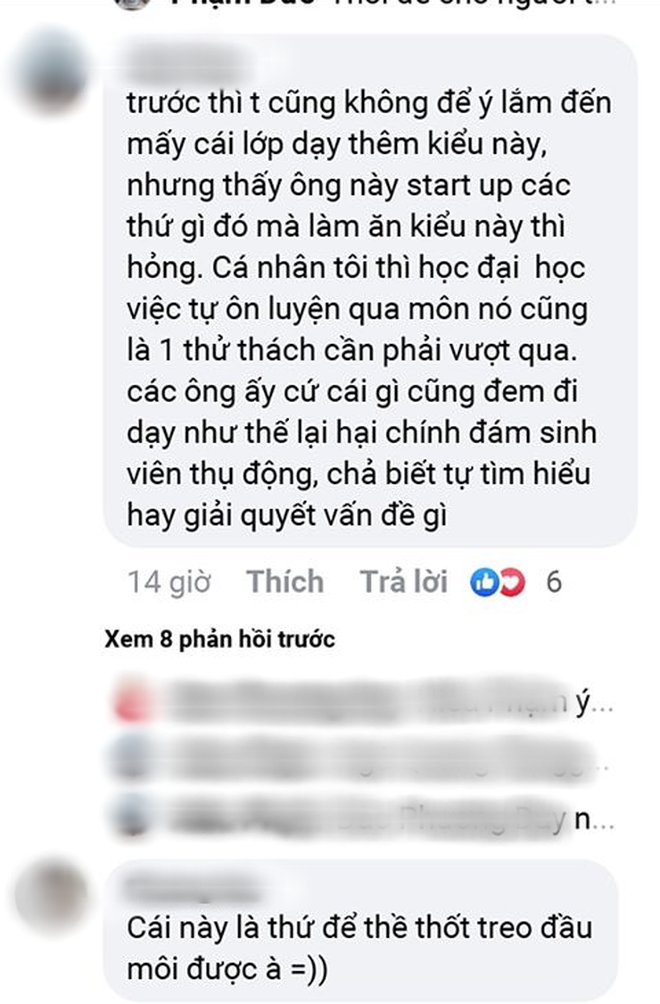Show the list behind reaction count 6
660x1004 pixels.
coord(554,583)
